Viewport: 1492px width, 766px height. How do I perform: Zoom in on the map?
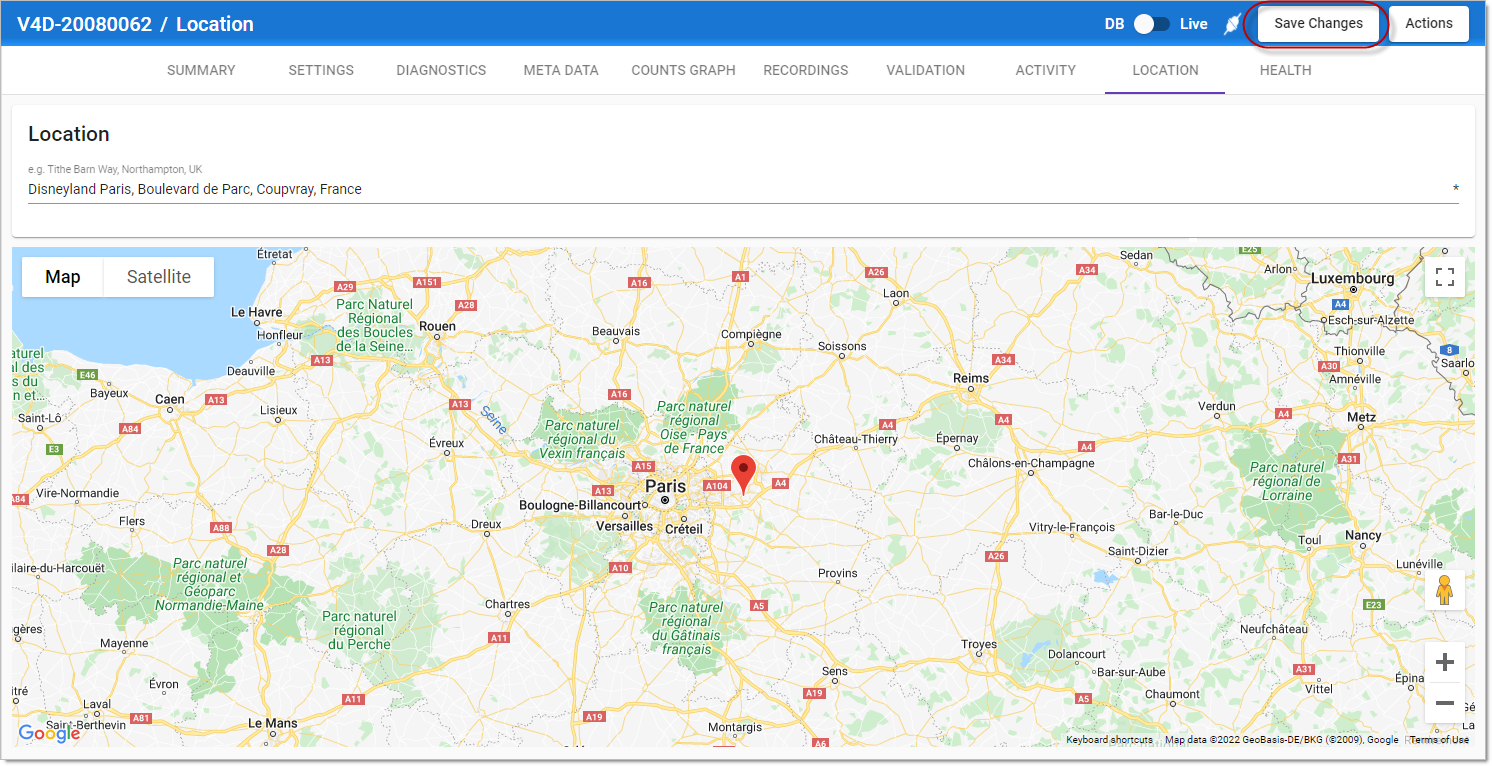[1445, 662]
